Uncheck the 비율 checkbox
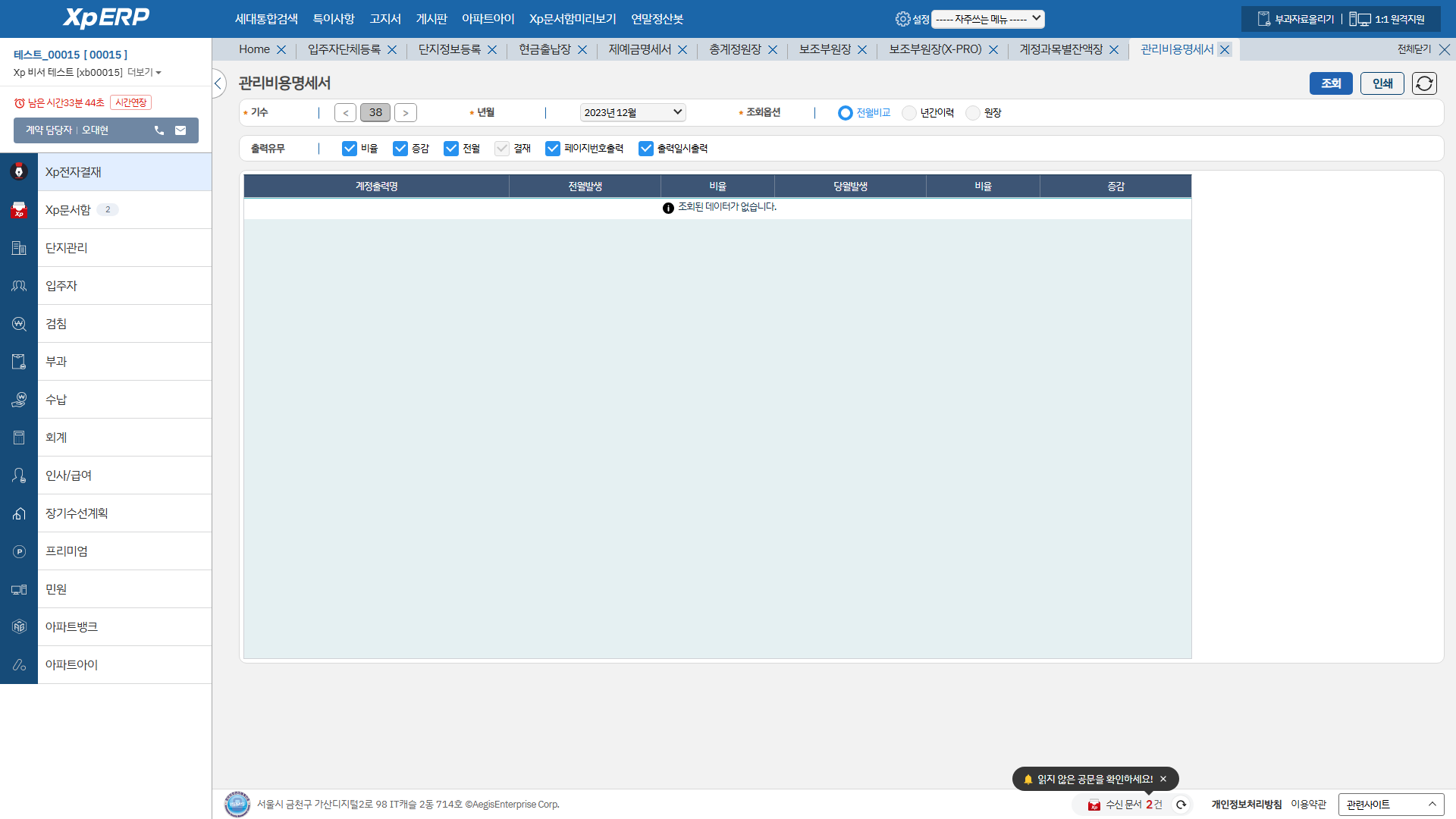Image resolution: width=1456 pixels, height=819 pixels. point(350,149)
